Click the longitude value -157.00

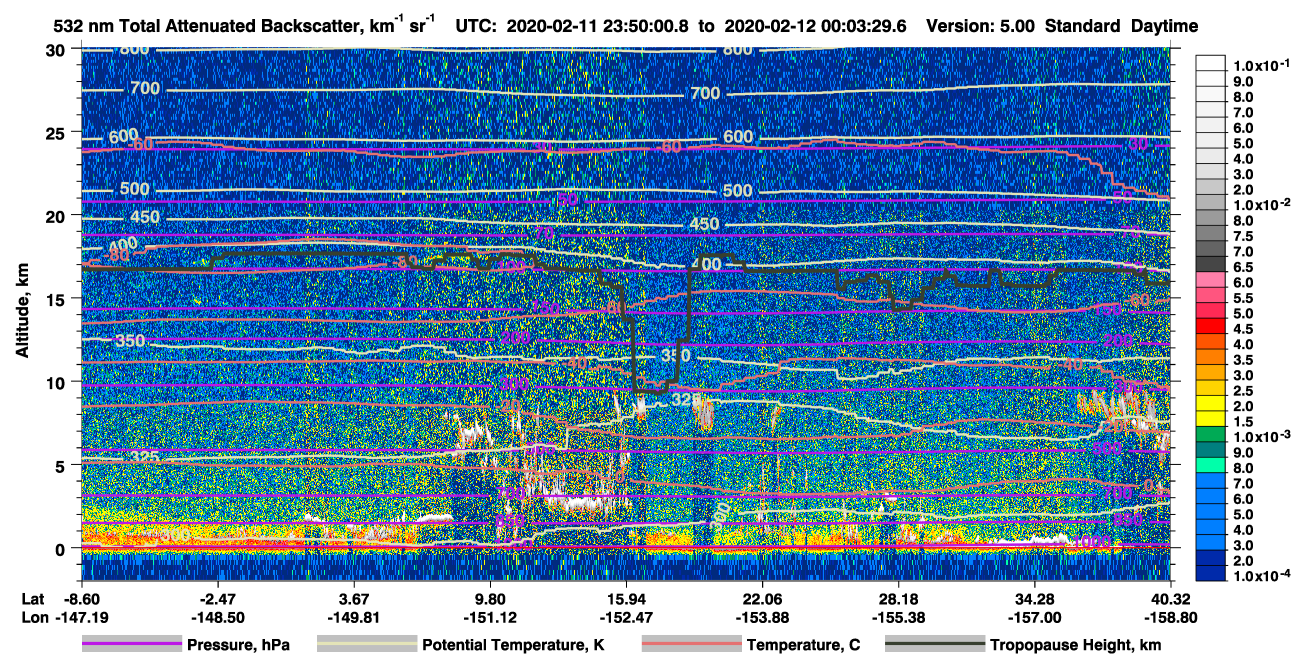(x=1034, y=617)
